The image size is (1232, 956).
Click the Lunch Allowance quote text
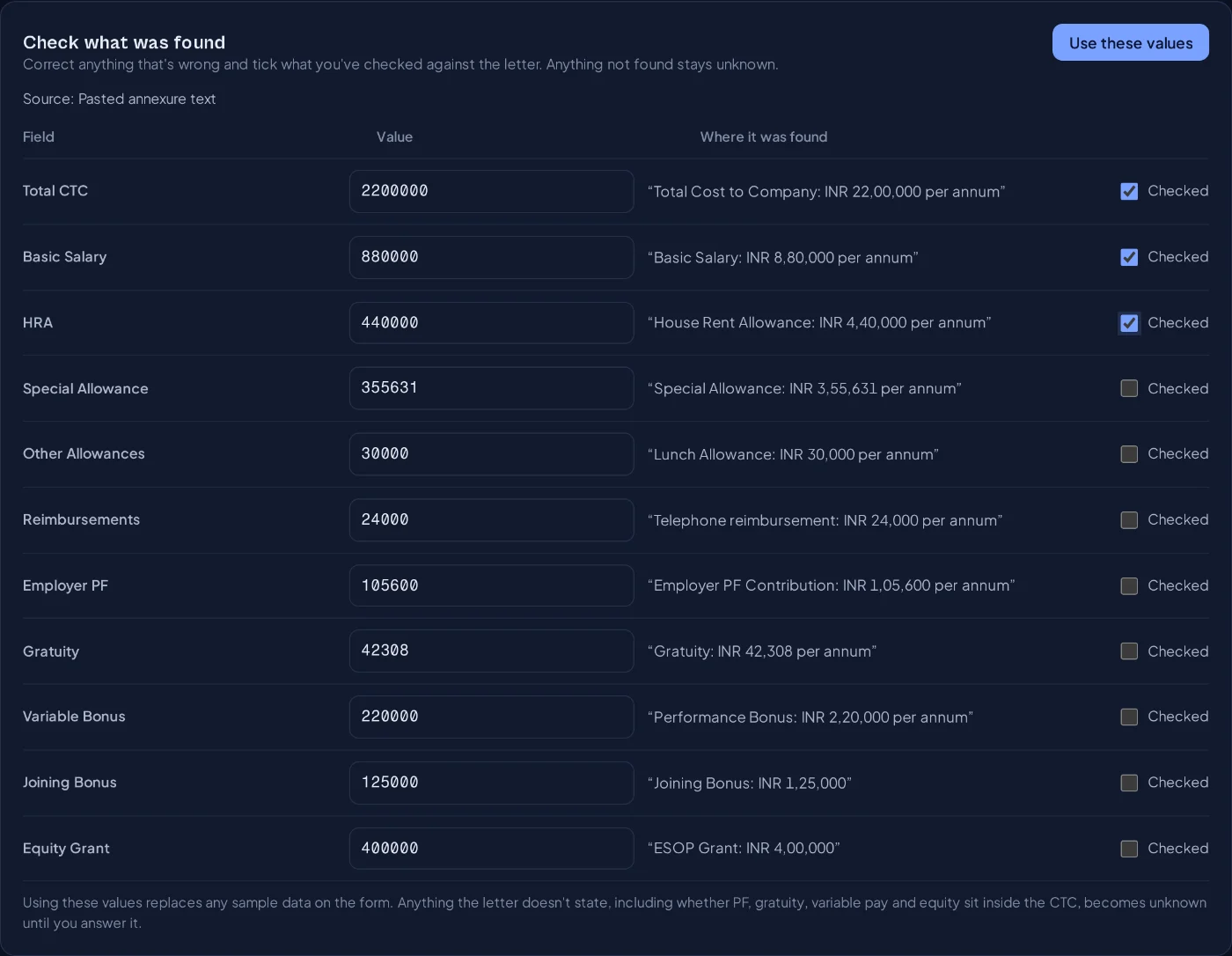pyautogui.click(x=793, y=455)
